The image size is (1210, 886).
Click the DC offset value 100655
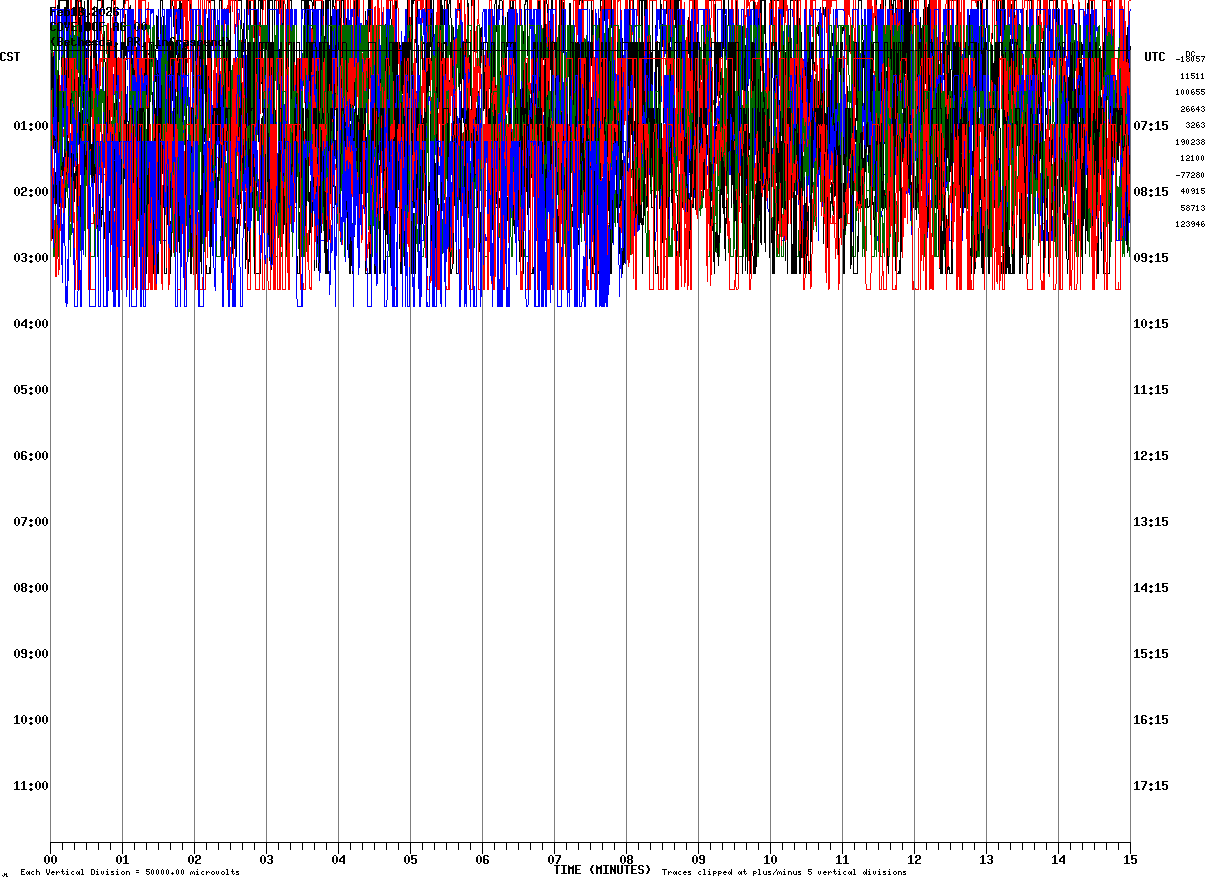(x=1190, y=92)
